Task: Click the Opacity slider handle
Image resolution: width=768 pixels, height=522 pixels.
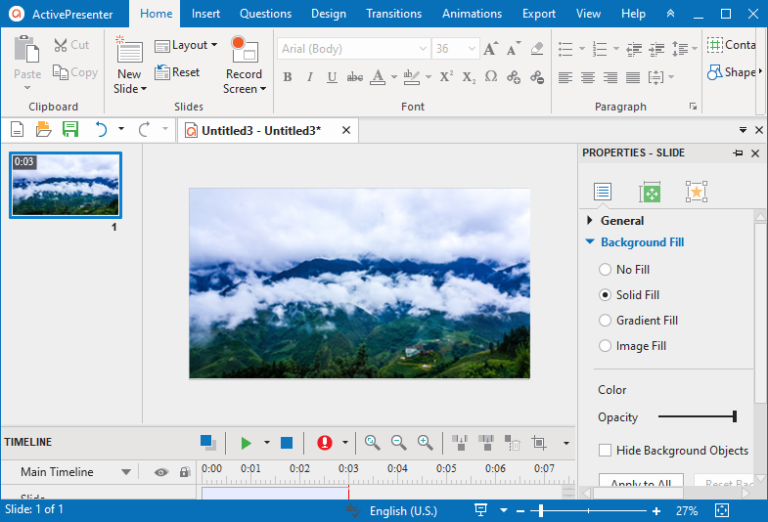Action: pos(734,417)
